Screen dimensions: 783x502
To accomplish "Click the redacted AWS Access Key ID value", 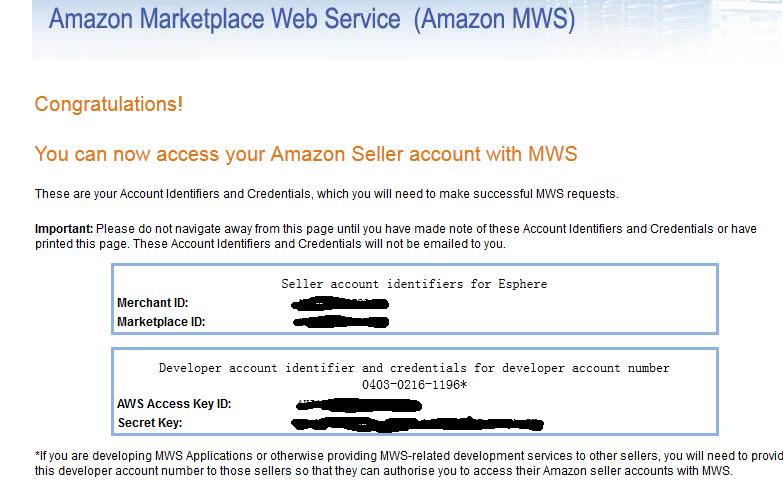I will [x=359, y=405].
